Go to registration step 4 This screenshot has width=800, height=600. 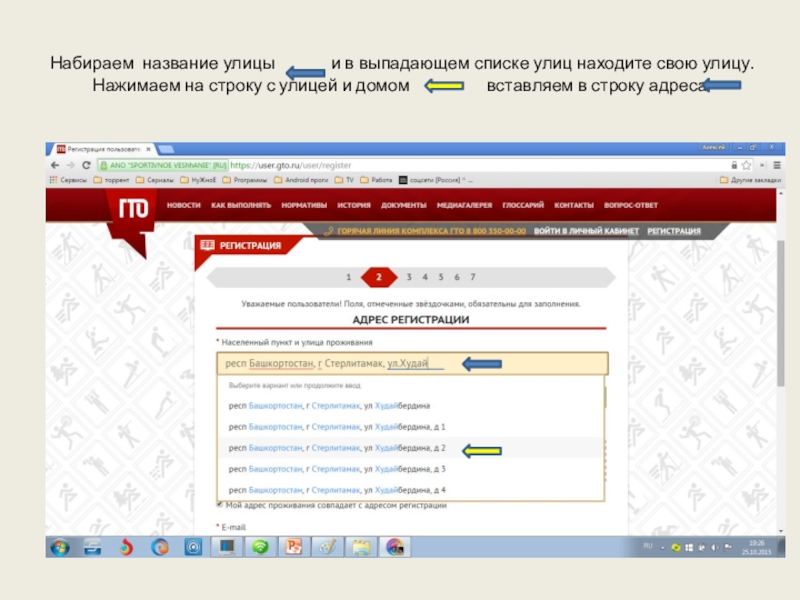[424, 277]
